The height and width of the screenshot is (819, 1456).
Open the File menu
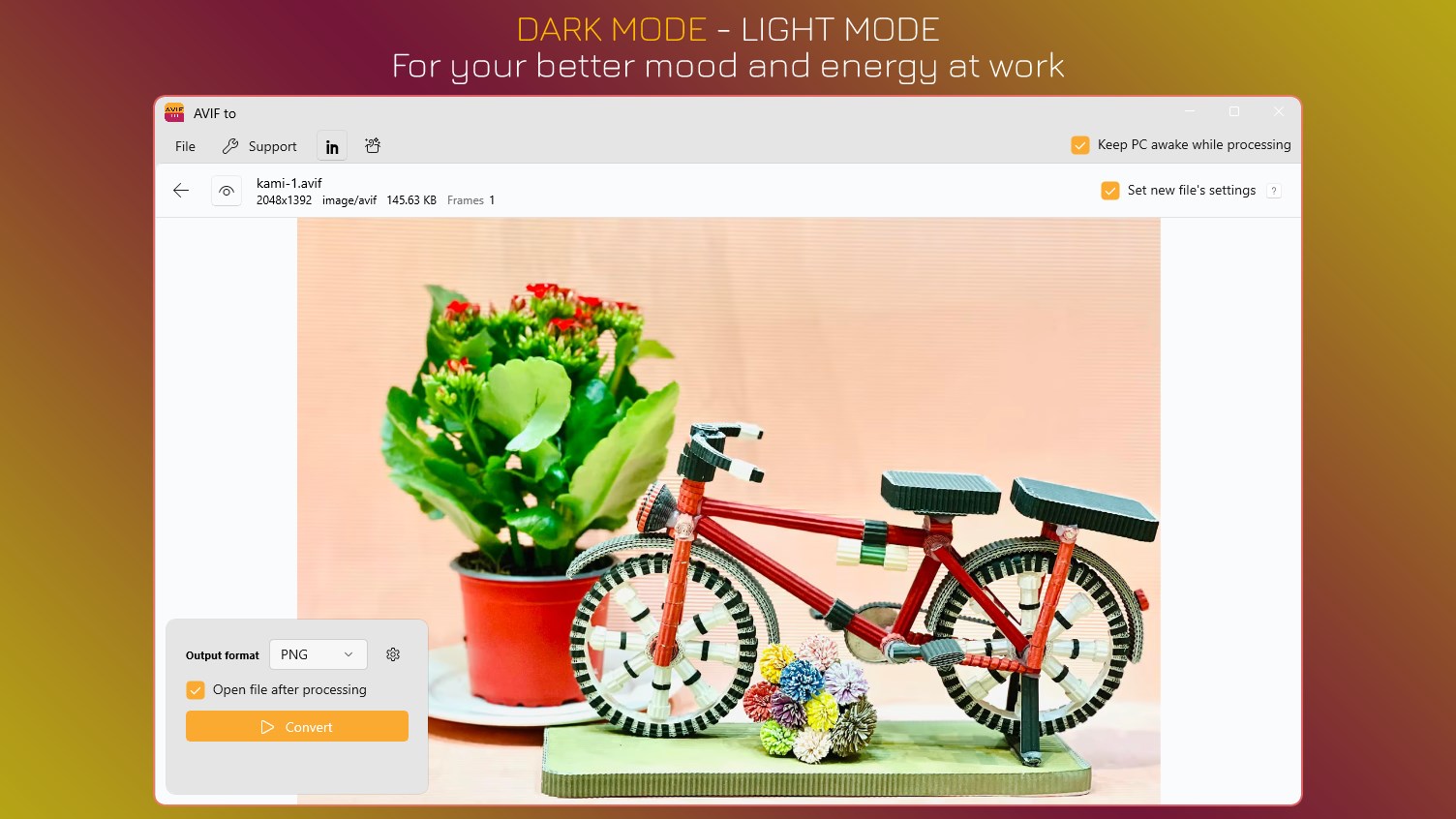(185, 146)
